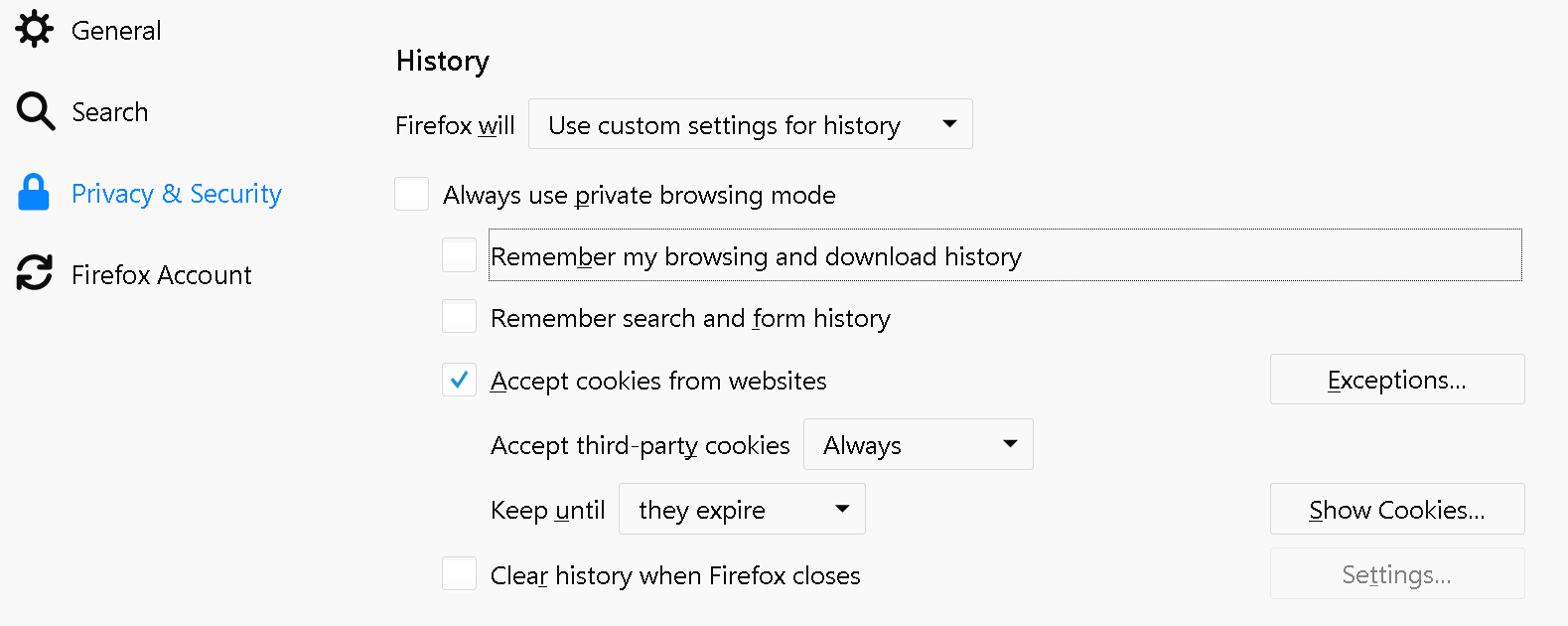
Task: Enable Always use private browsing mode
Action: (412, 194)
